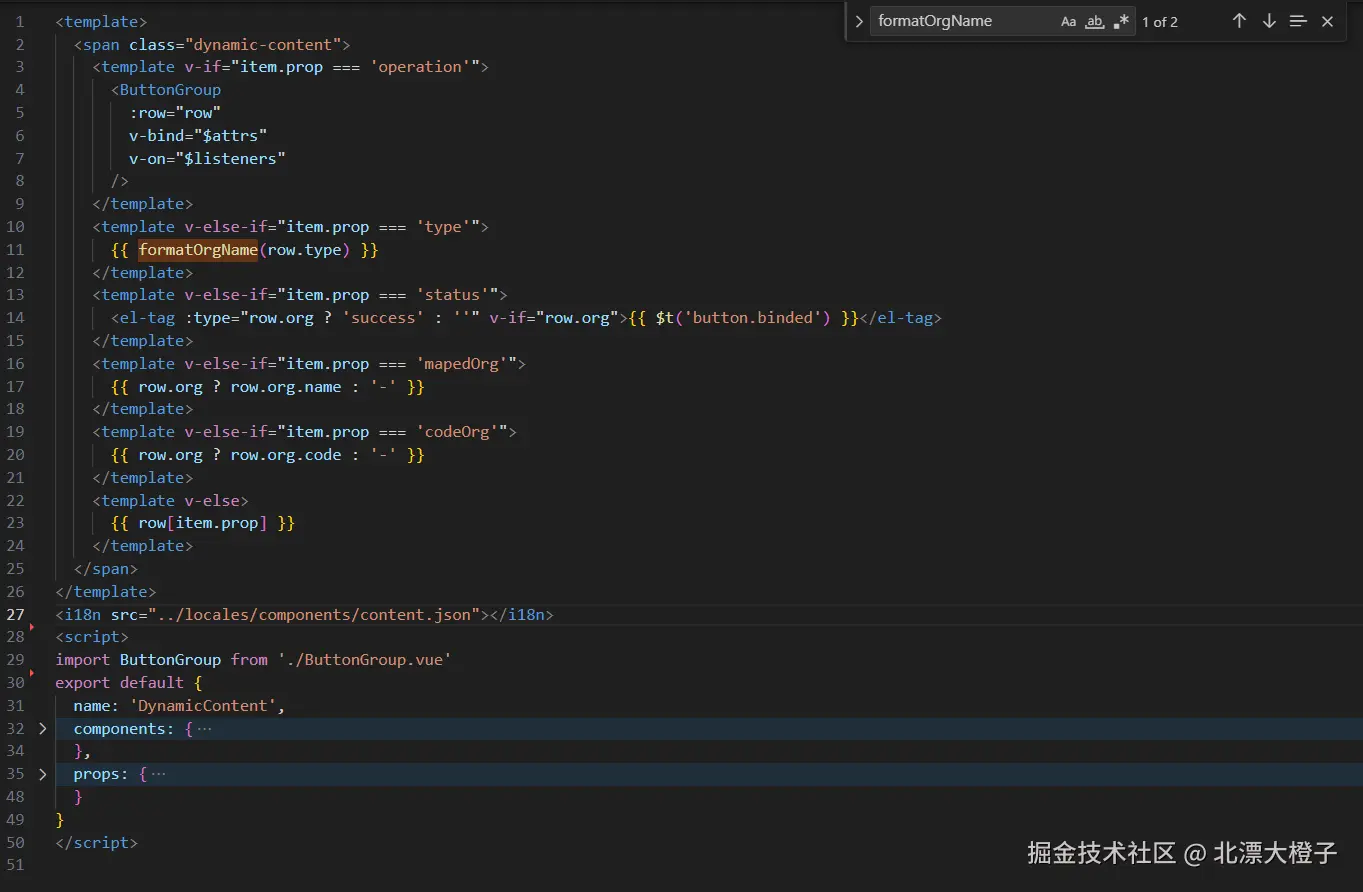Close the find widget
This screenshot has width=1363, height=892.
[1327, 21]
